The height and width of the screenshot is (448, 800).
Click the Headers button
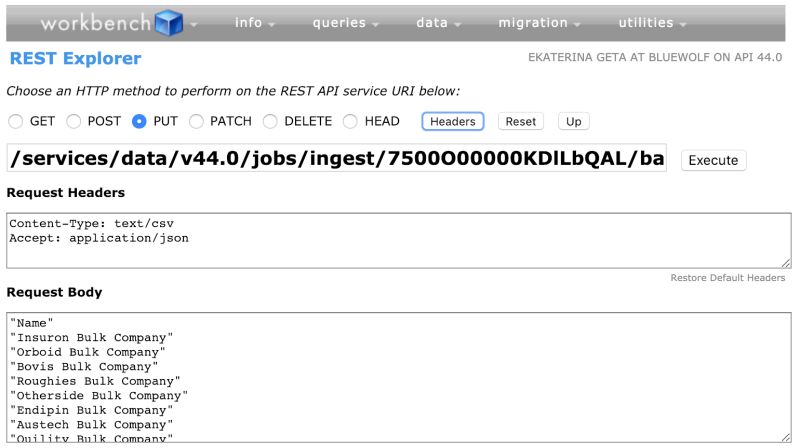453,121
